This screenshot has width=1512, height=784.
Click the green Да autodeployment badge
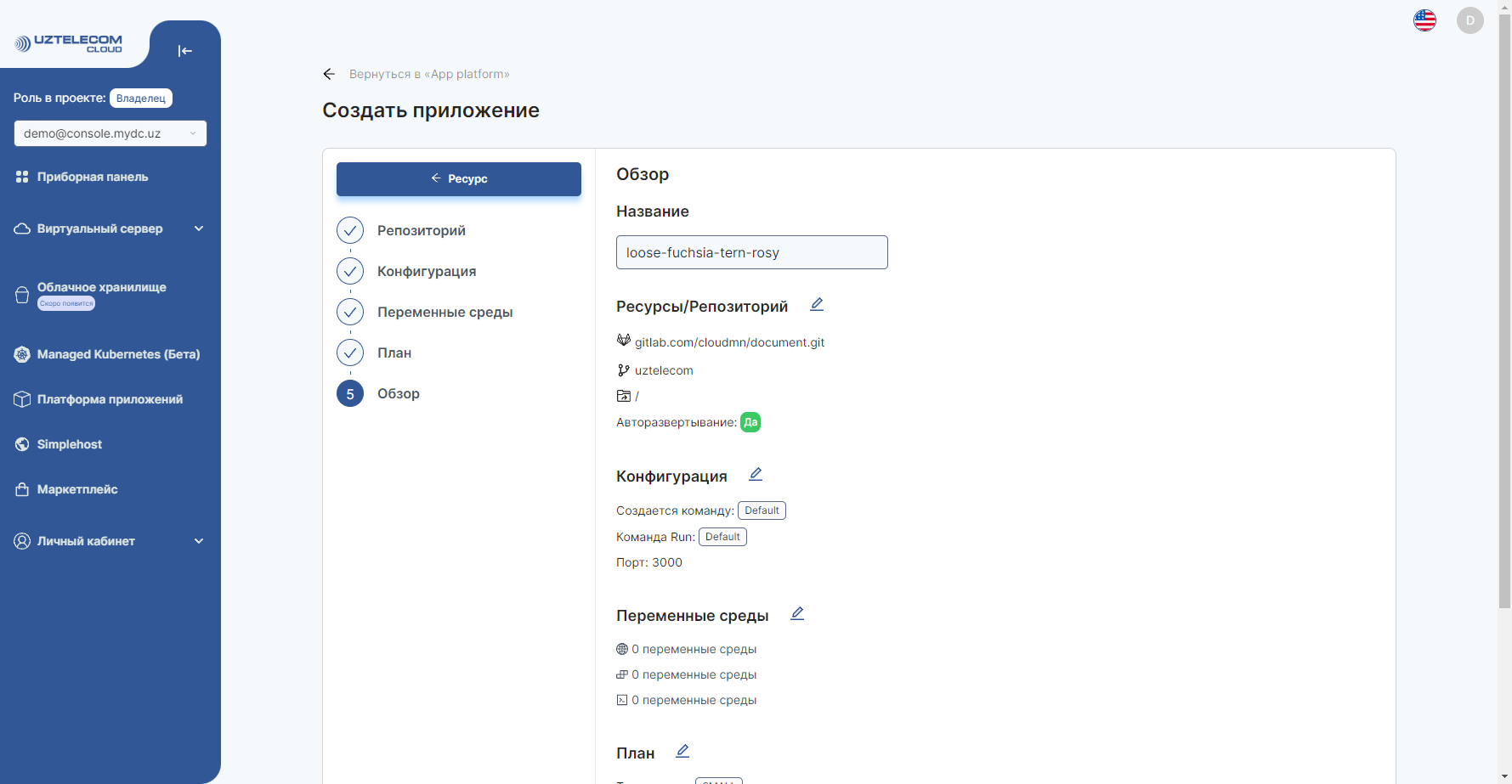(750, 421)
